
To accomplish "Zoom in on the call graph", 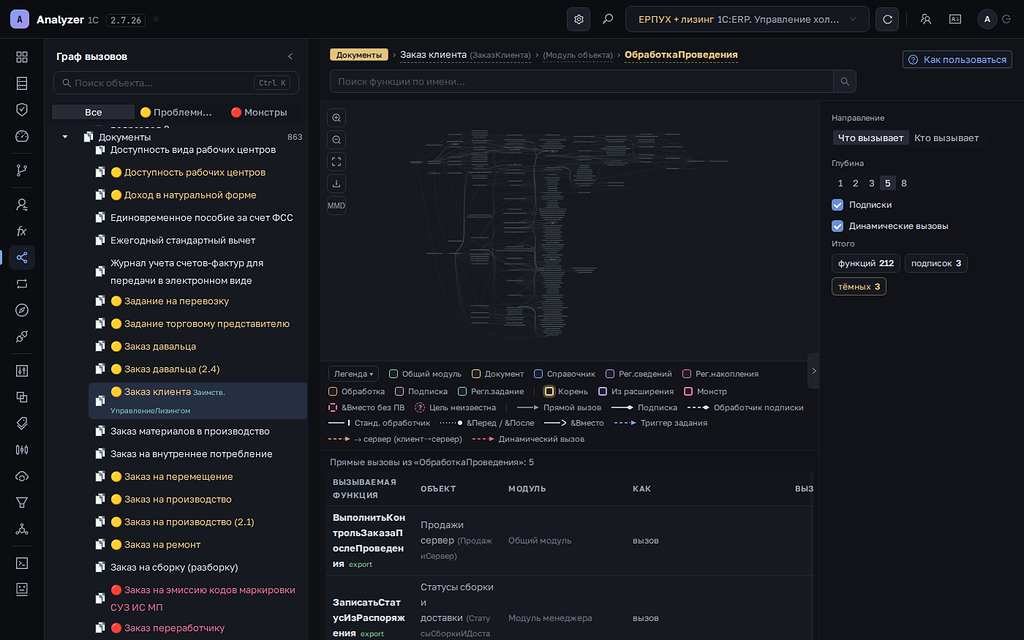I will click(x=336, y=118).
